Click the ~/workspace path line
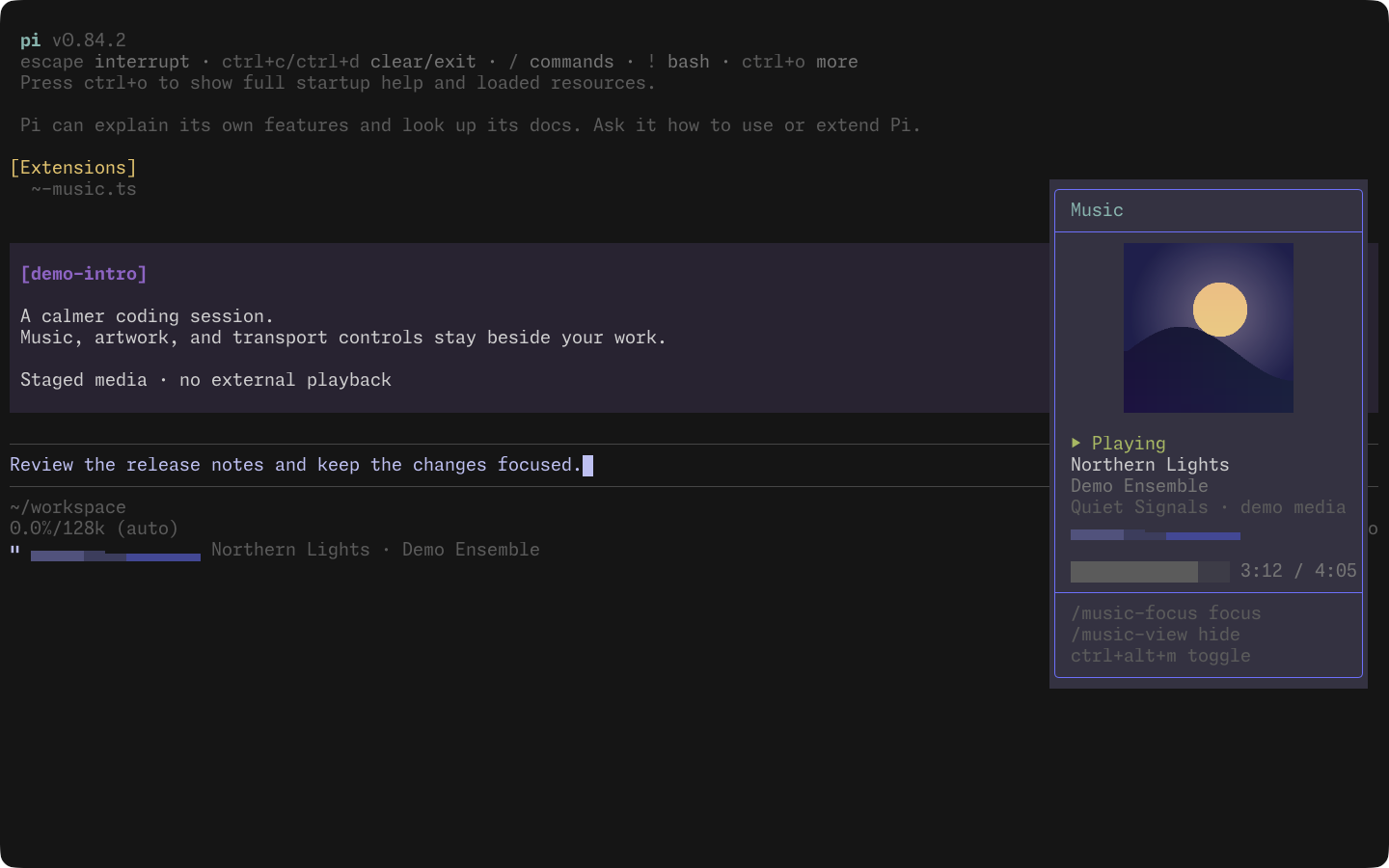Image resolution: width=1389 pixels, height=868 pixels. click(68, 507)
